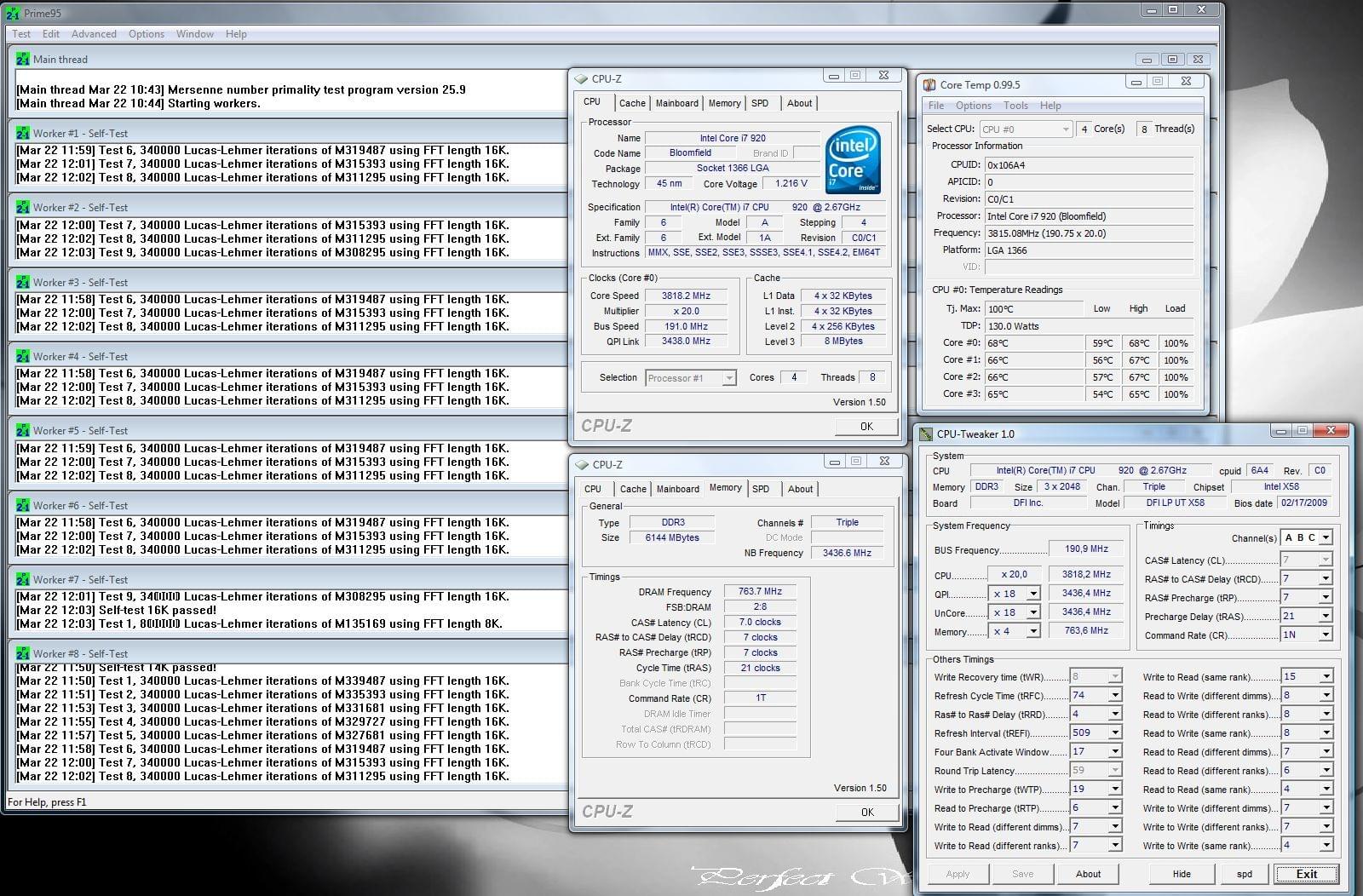Expand Processor #1 selection dropdown in CPU-Z
Image resolution: width=1363 pixels, height=896 pixels.
coord(729,378)
